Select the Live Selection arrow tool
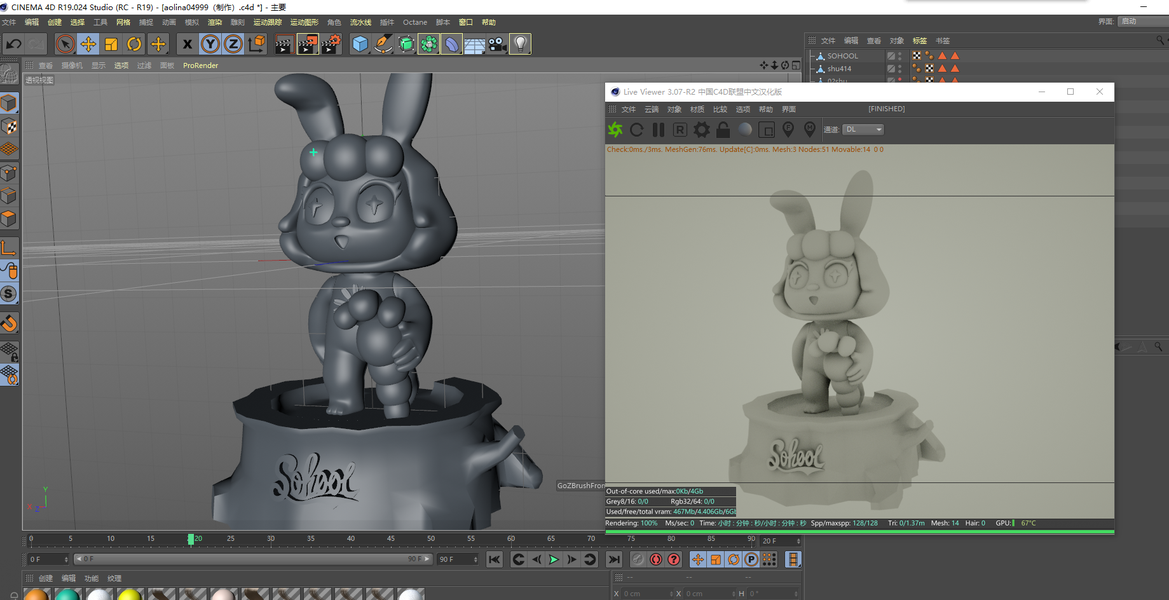The image size is (1169, 600). pyautogui.click(x=65, y=44)
